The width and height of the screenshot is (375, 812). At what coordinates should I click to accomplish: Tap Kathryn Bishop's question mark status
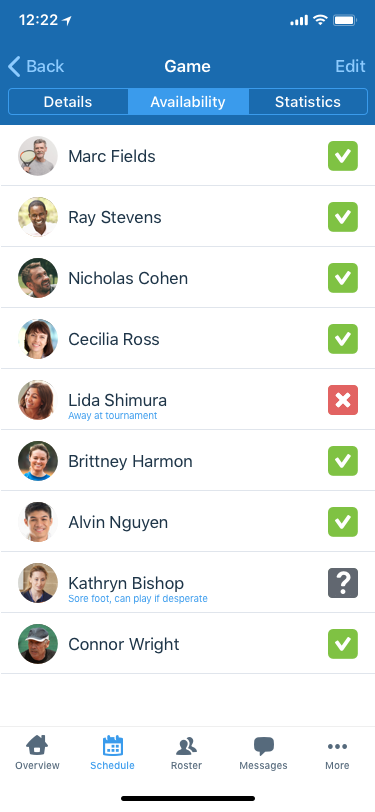343,583
